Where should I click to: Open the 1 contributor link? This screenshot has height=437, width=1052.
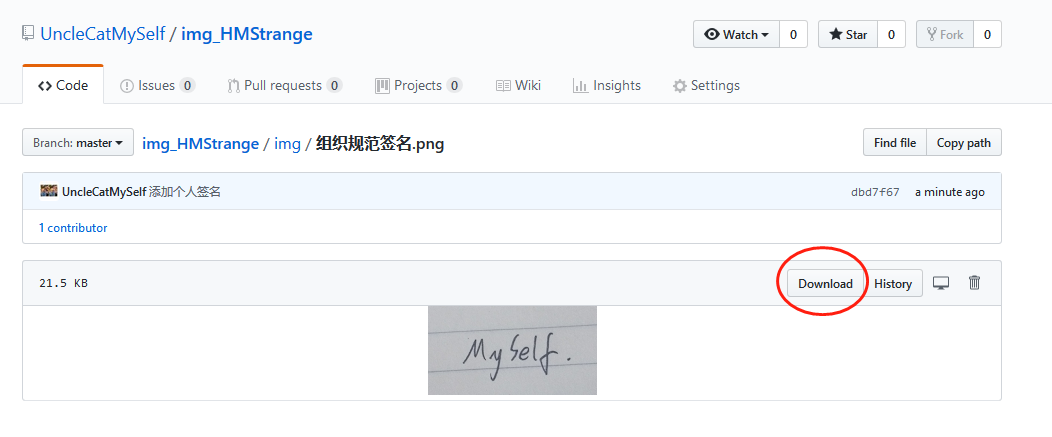coord(73,228)
